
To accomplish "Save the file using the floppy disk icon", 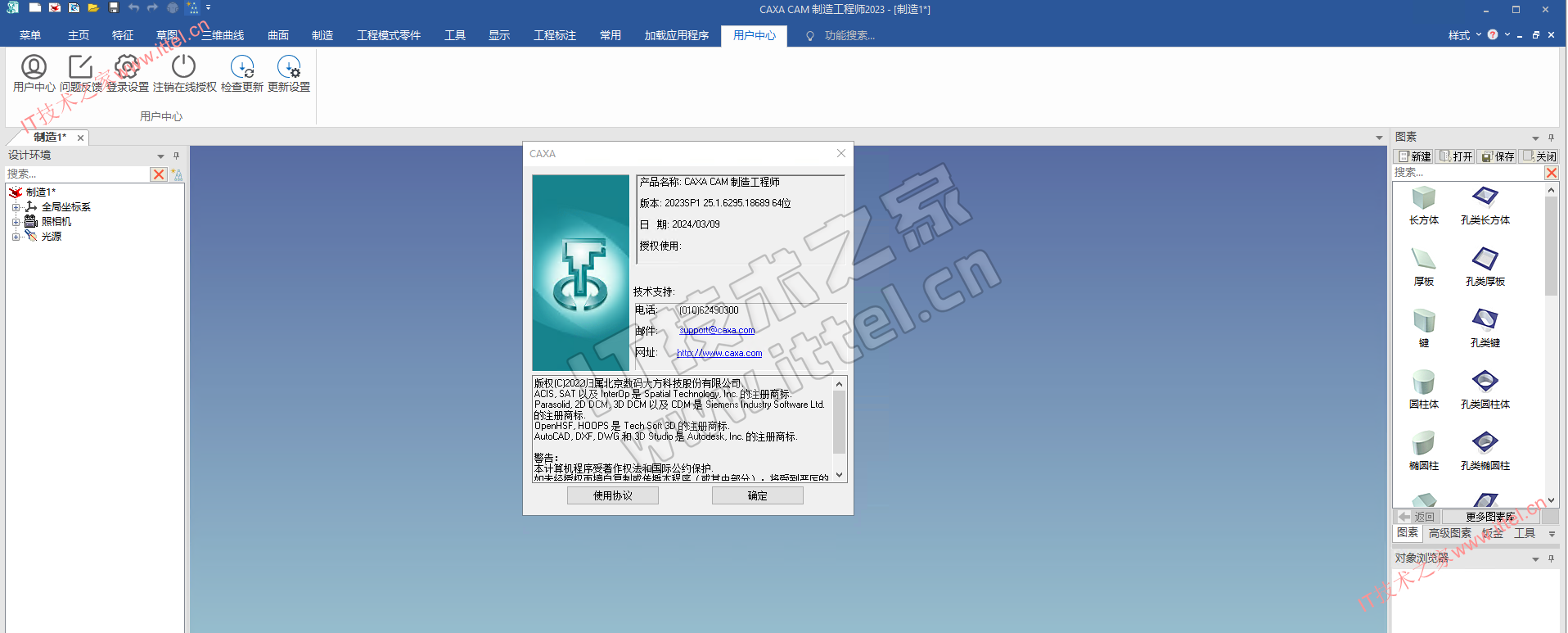I will coord(114,8).
